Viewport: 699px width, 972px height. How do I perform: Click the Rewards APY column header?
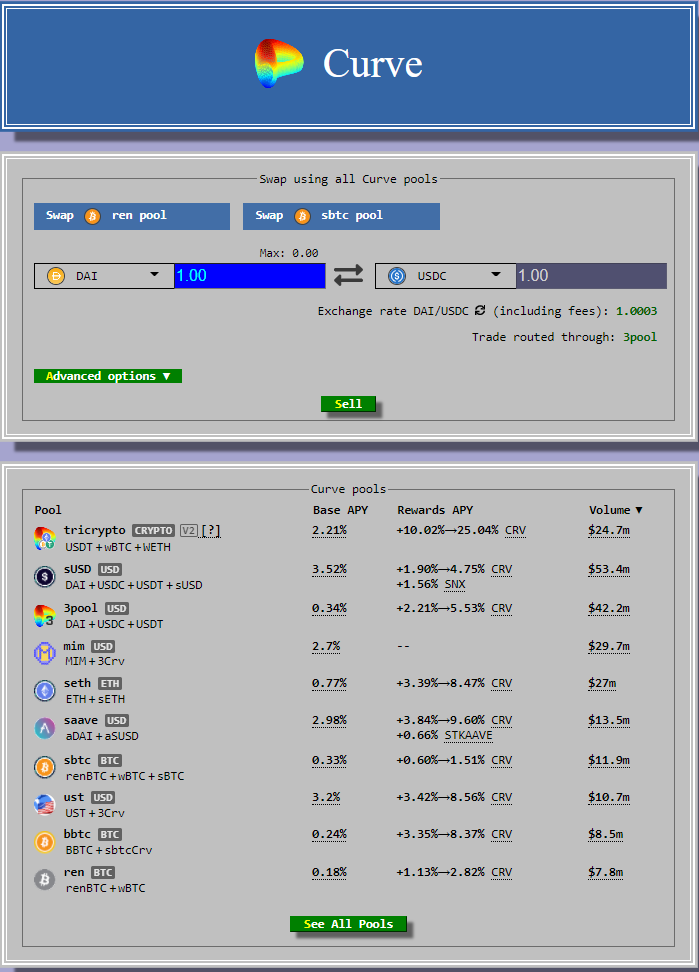[x=435, y=510]
